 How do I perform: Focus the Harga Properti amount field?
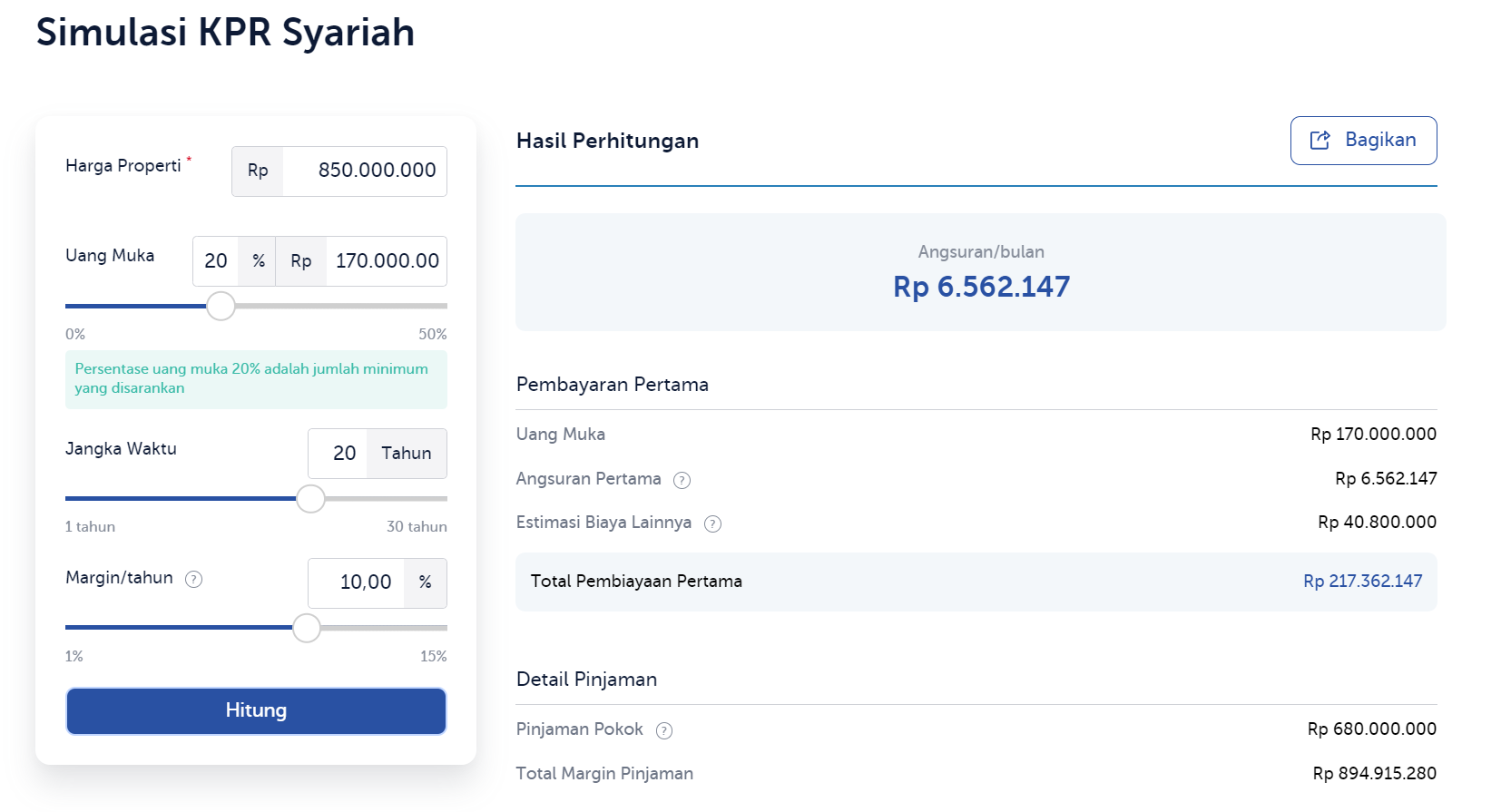[365, 171]
